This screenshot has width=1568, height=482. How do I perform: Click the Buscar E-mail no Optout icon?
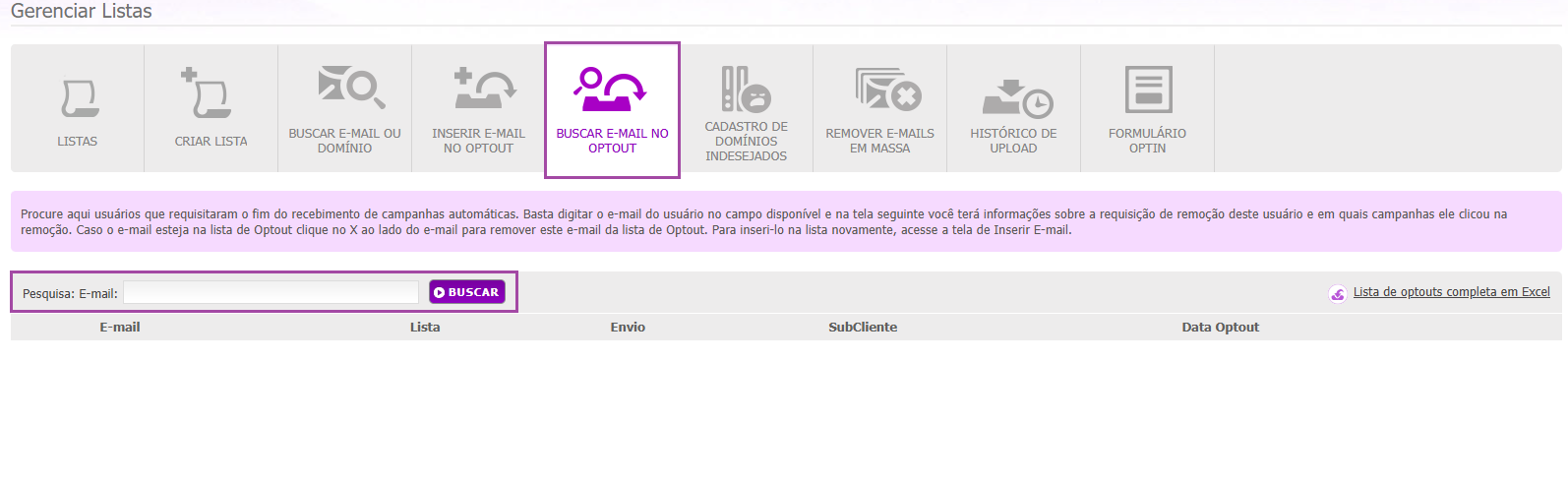click(610, 89)
